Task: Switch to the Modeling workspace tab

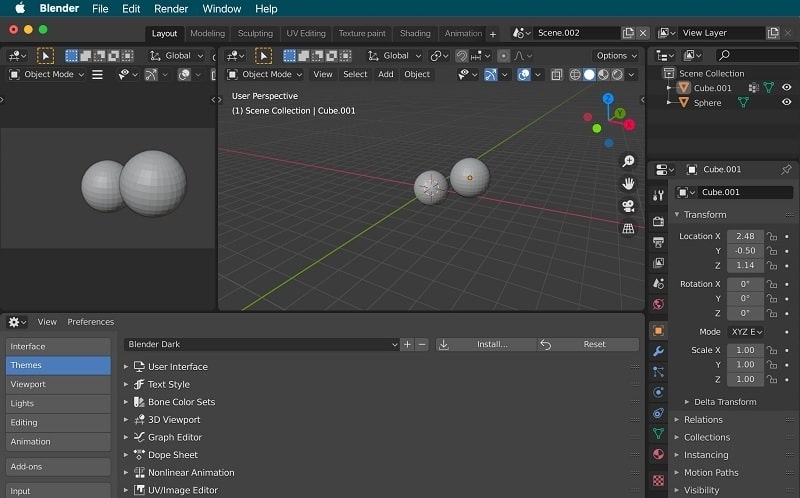Action: 207,33
